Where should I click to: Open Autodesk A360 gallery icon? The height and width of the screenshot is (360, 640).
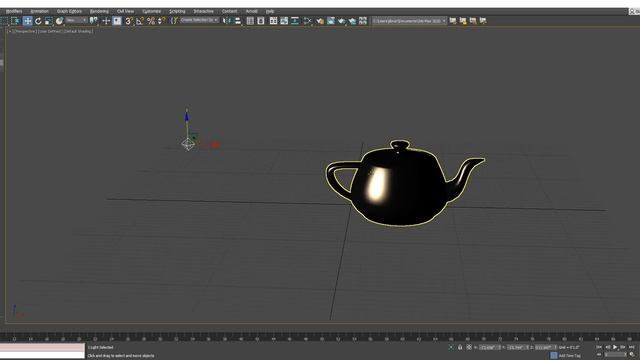(x=363, y=21)
